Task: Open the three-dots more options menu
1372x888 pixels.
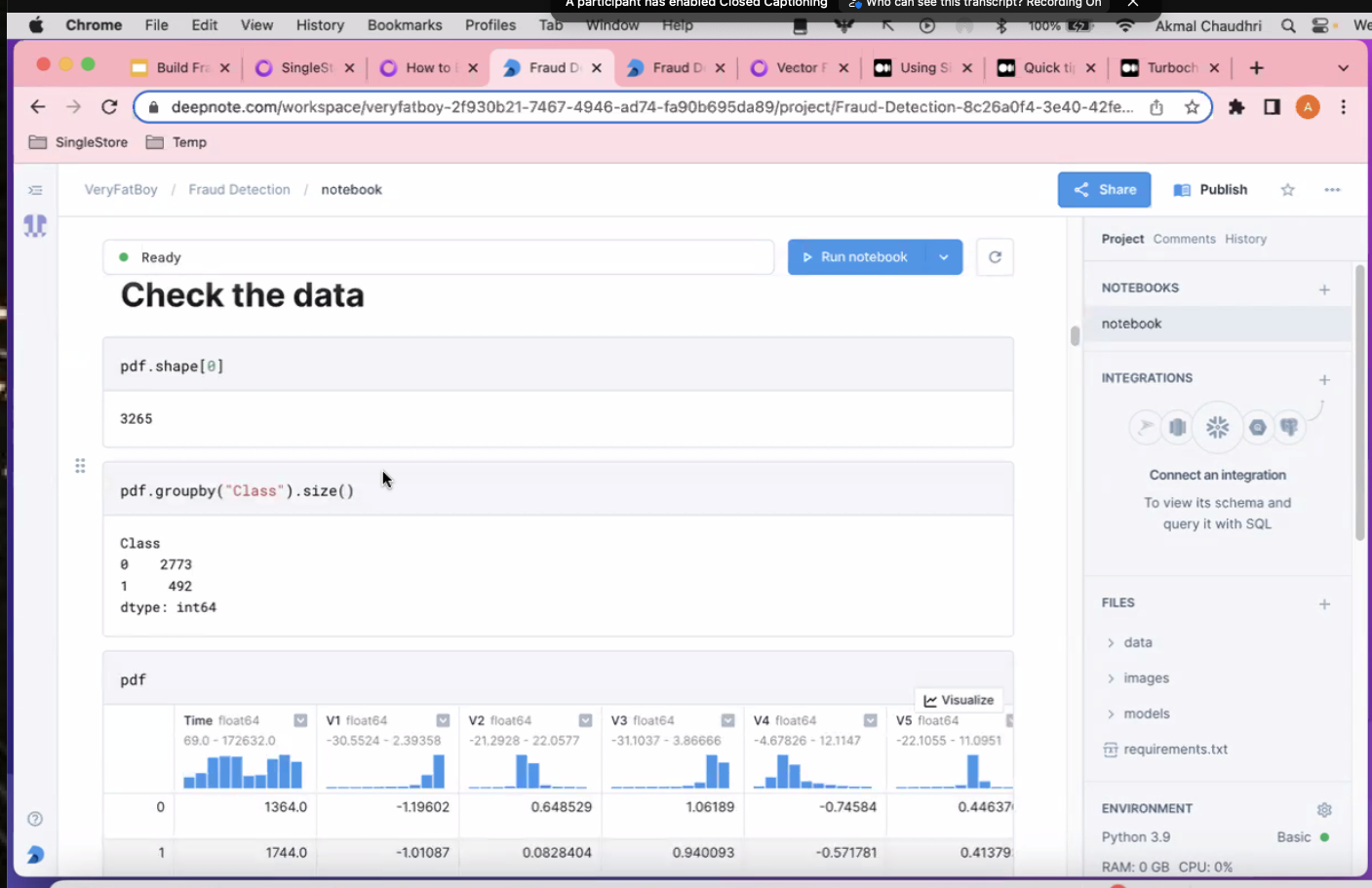Action: click(1332, 190)
